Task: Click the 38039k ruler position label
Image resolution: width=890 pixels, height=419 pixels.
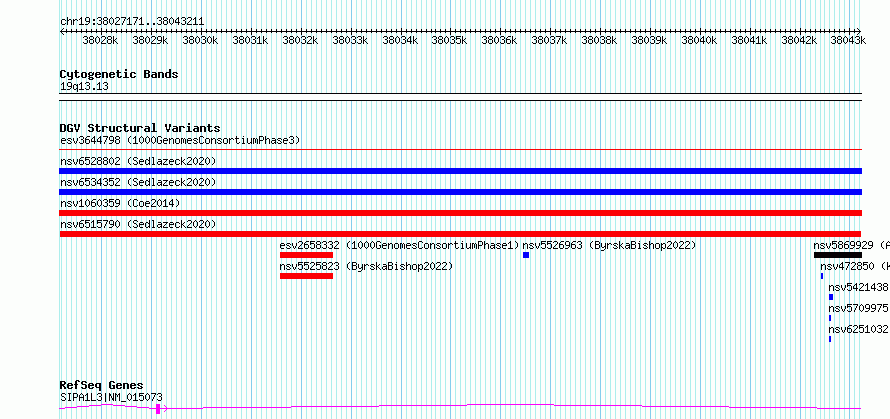Action: click(x=649, y=40)
